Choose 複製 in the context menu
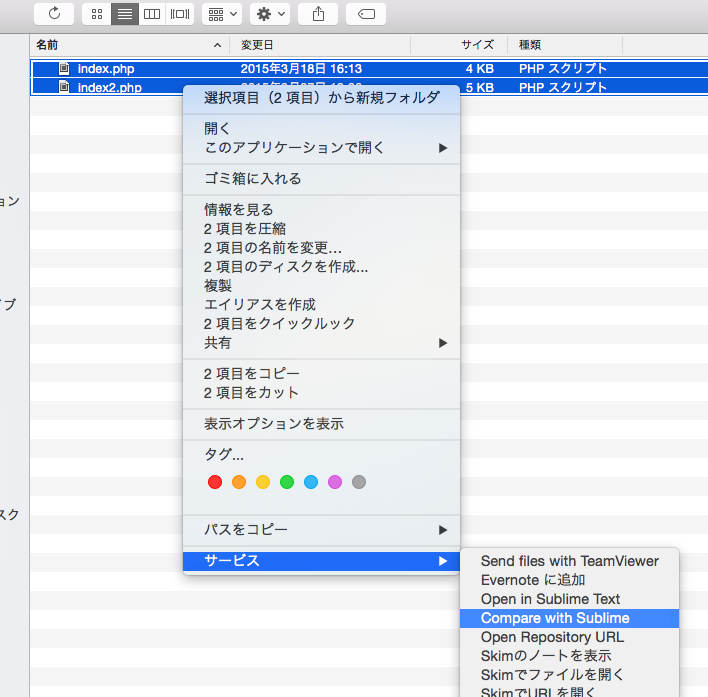The height and width of the screenshot is (697, 708). coord(321,286)
